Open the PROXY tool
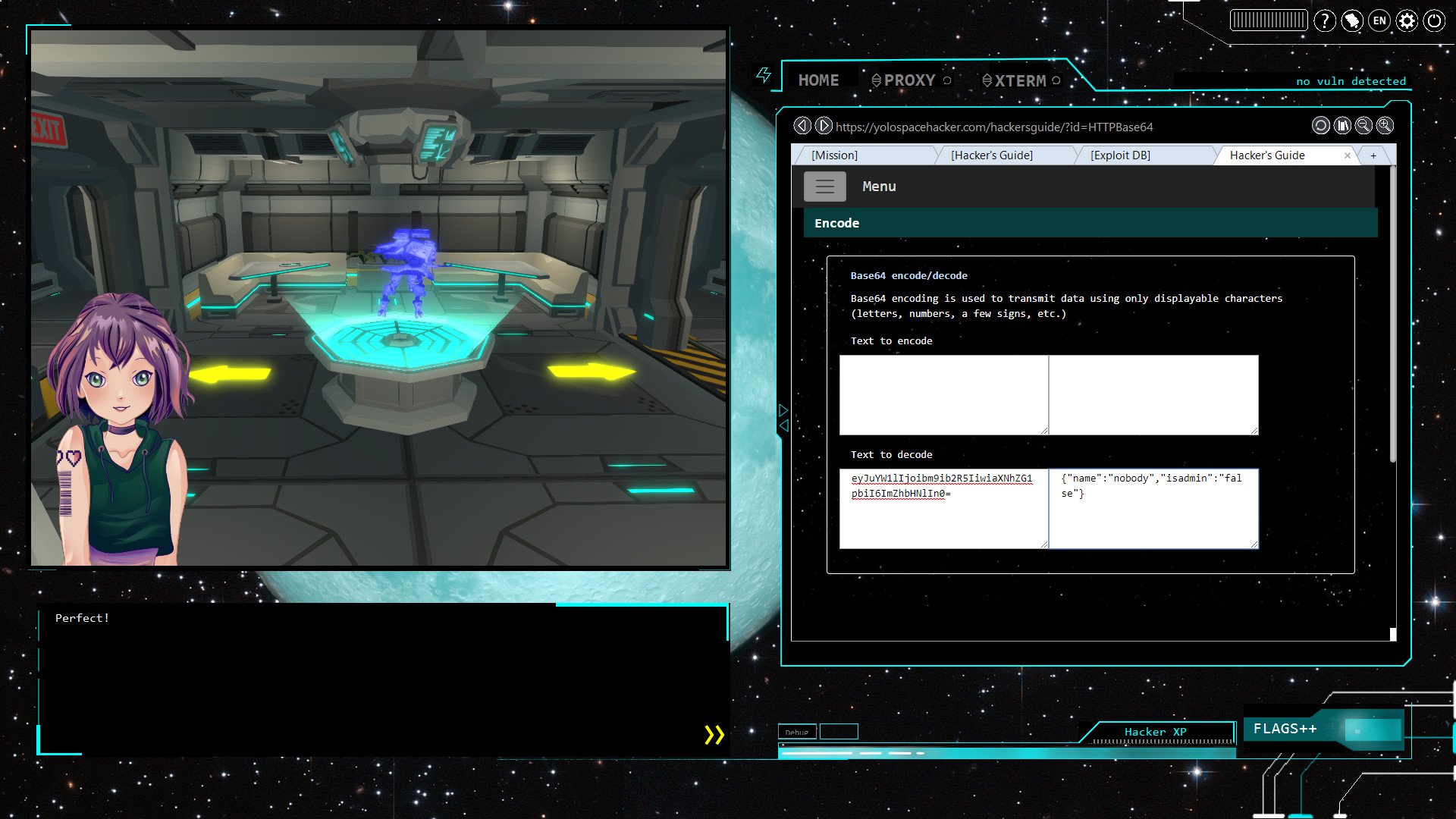Image resolution: width=1456 pixels, height=819 pixels. click(910, 80)
